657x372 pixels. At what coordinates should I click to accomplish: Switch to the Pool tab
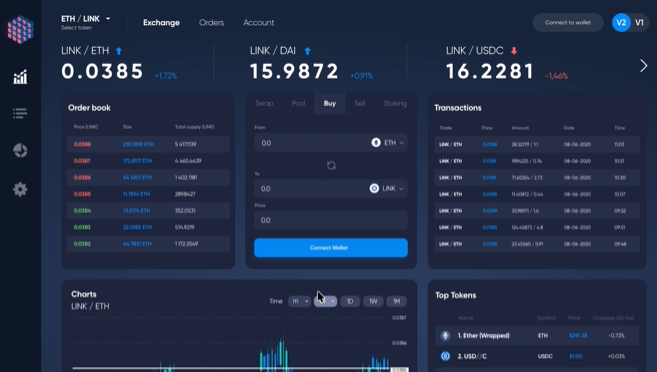tap(298, 103)
